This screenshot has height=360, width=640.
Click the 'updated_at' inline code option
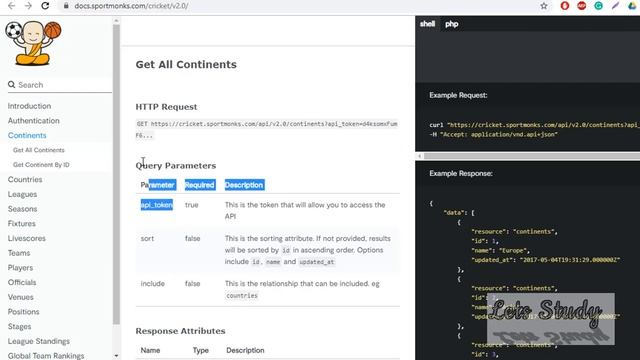(317, 262)
